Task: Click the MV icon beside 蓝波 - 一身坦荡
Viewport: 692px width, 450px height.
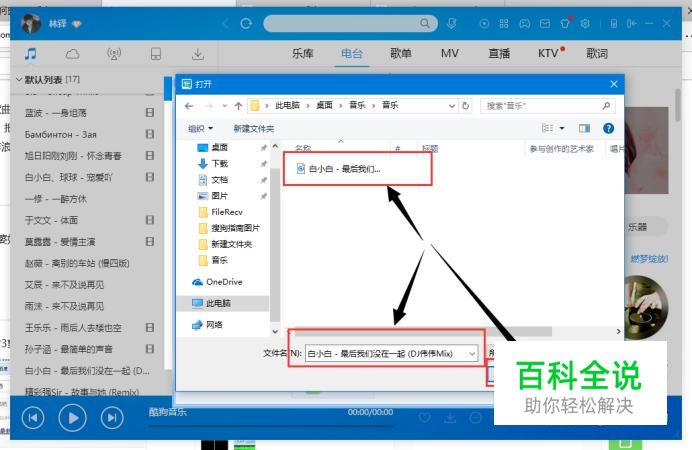Action: pos(150,113)
